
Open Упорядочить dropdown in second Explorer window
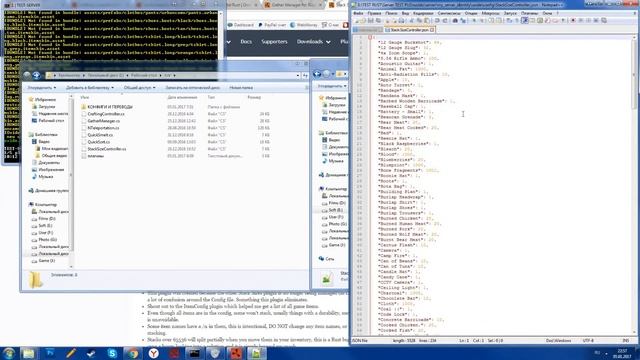[332, 86]
